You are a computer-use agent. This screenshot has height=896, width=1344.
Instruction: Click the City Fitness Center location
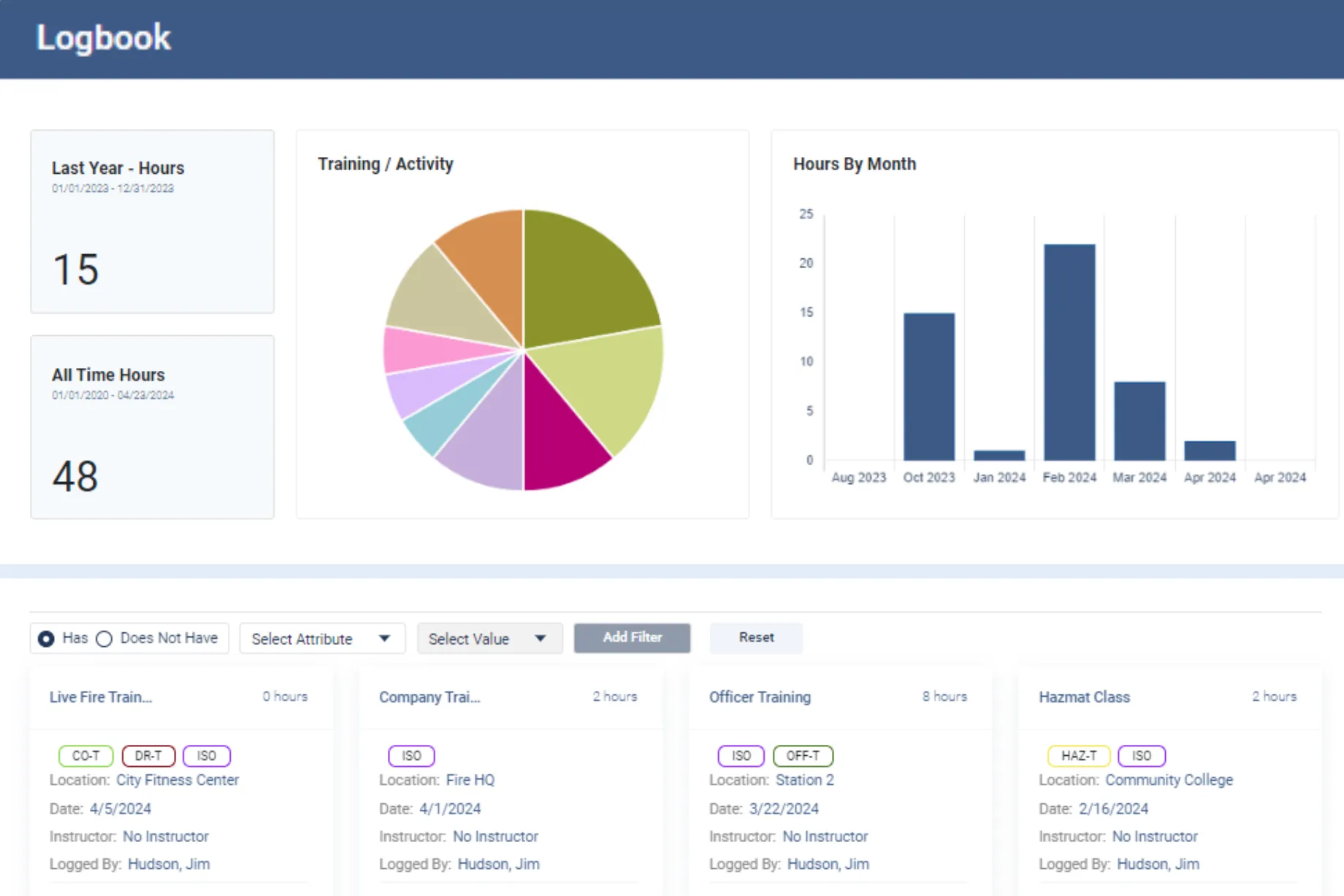(x=177, y=780)
